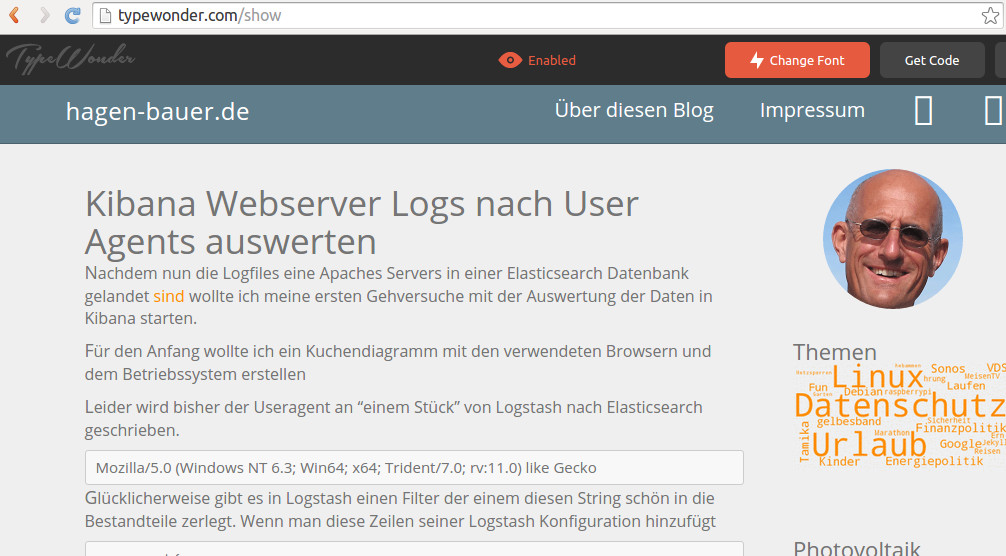Click the author portrait photo
The image size is (1006, 556).
coord(892,239)
